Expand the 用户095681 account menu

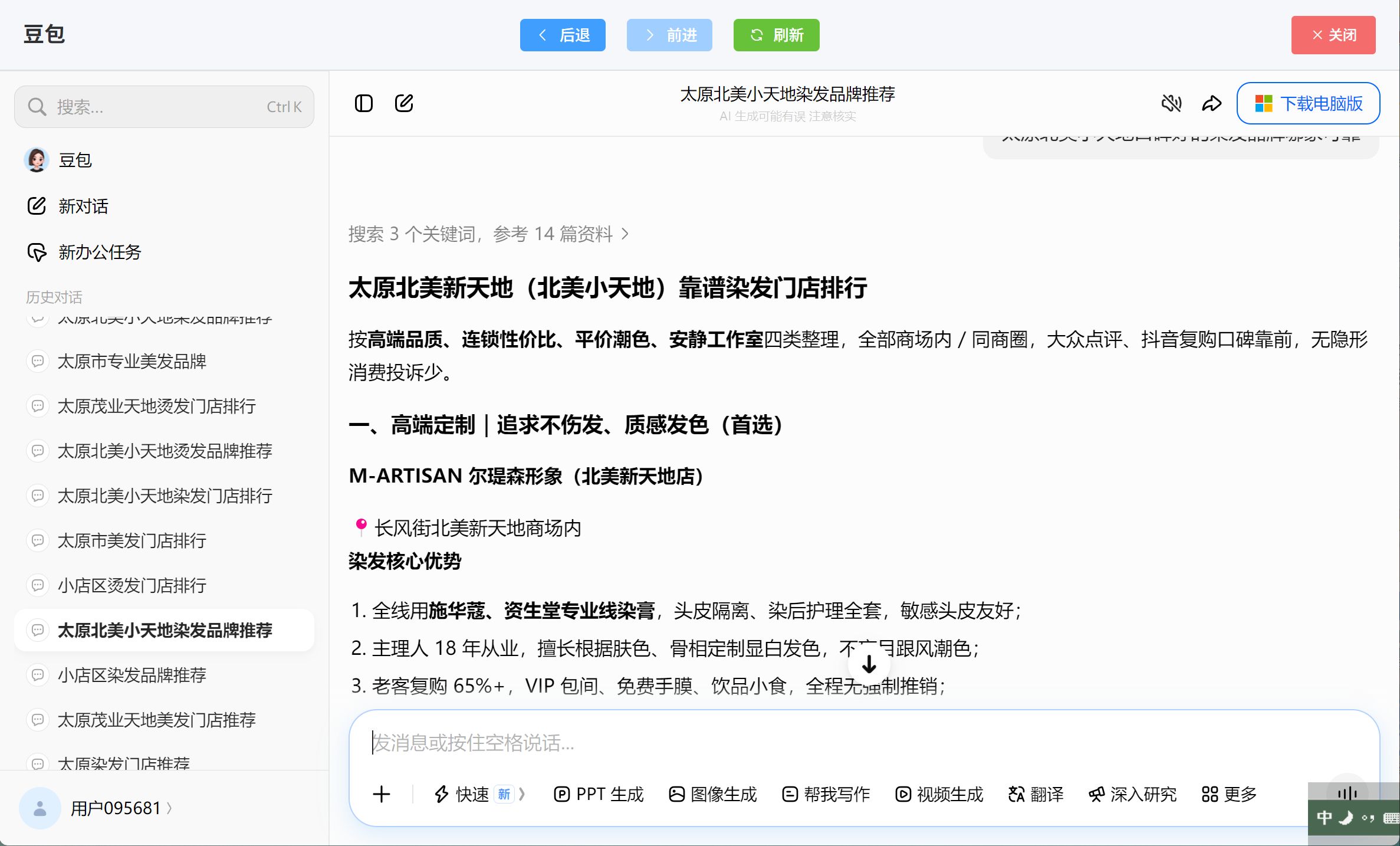[121, 808]
